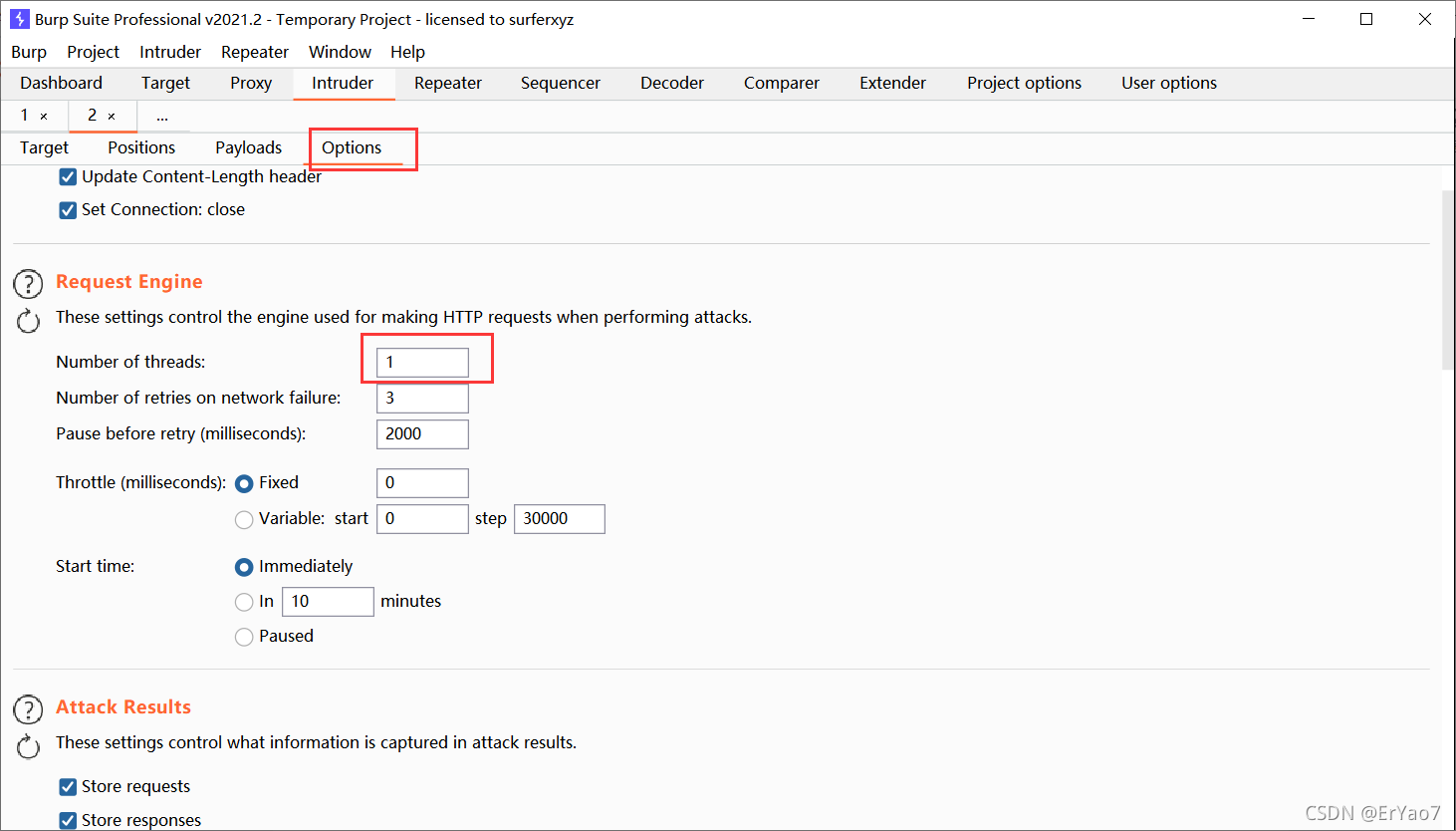Screen dimensions: 1456x831
Task: Open Intruder Target sub-tab
Action: pyautogui.click(x=44, y=148)
